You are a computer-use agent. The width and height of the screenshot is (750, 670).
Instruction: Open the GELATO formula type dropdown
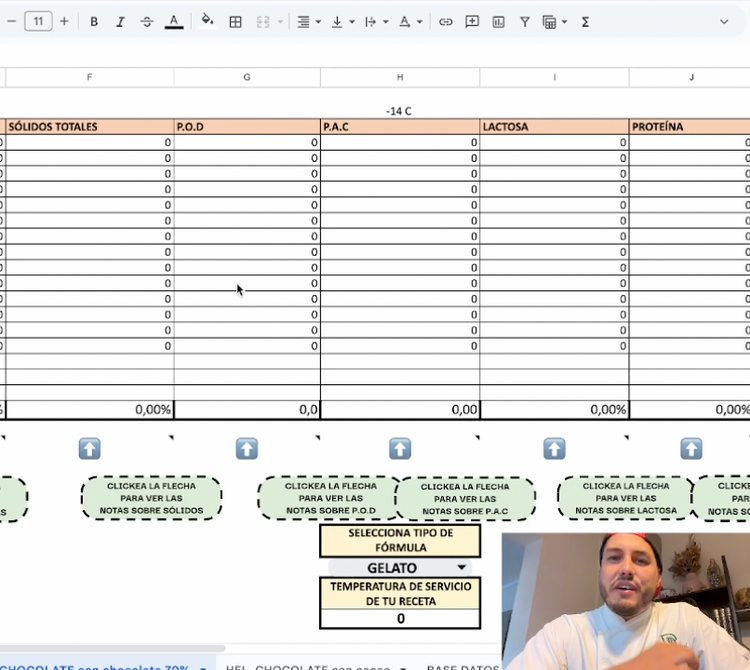click(461, 568)
